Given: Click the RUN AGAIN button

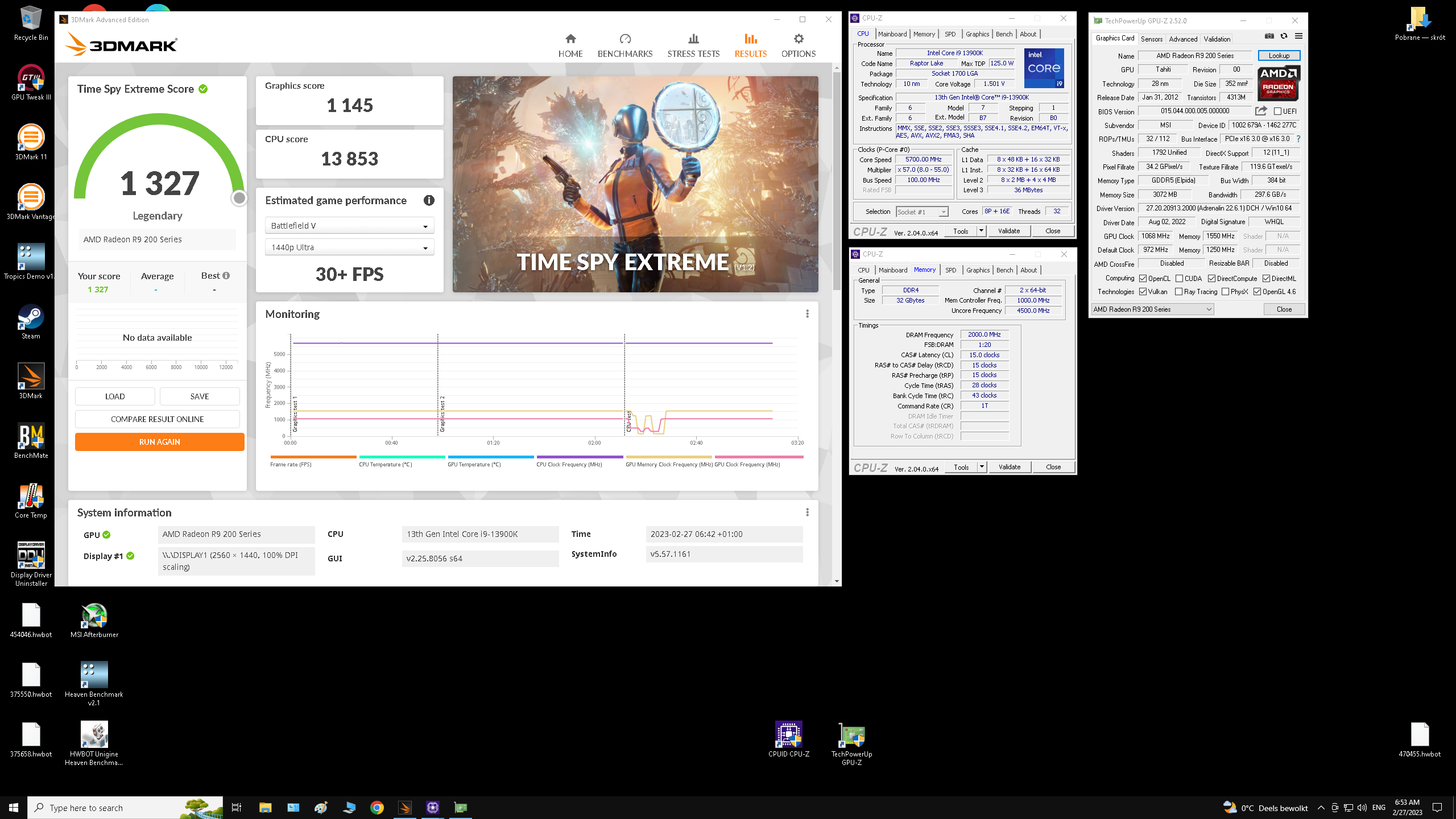Looking at the screenshot, I should 160,442.
